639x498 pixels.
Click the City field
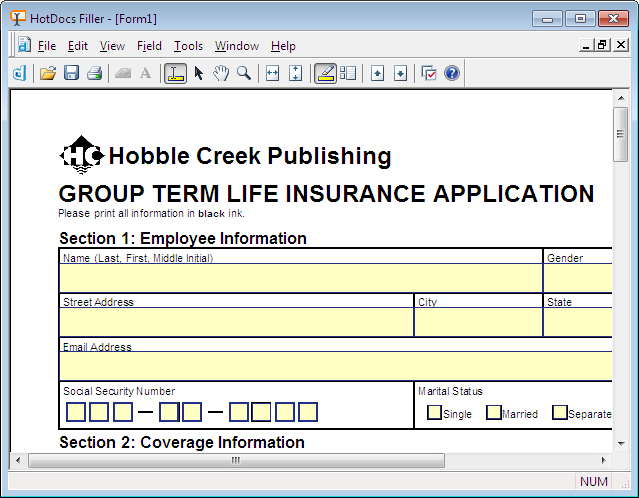[478, 322]
